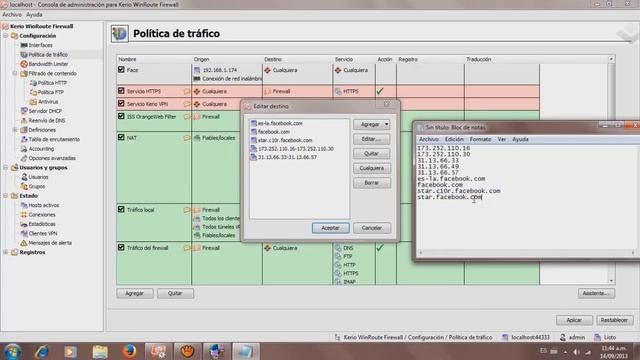
Task: Click the Agregar button below rules table
Action: pos(135,293)
